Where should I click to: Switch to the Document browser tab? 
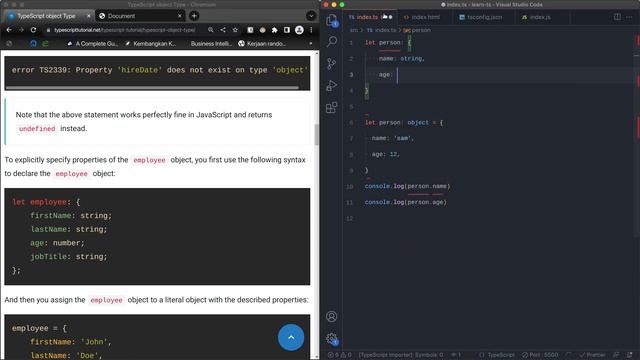140,16
